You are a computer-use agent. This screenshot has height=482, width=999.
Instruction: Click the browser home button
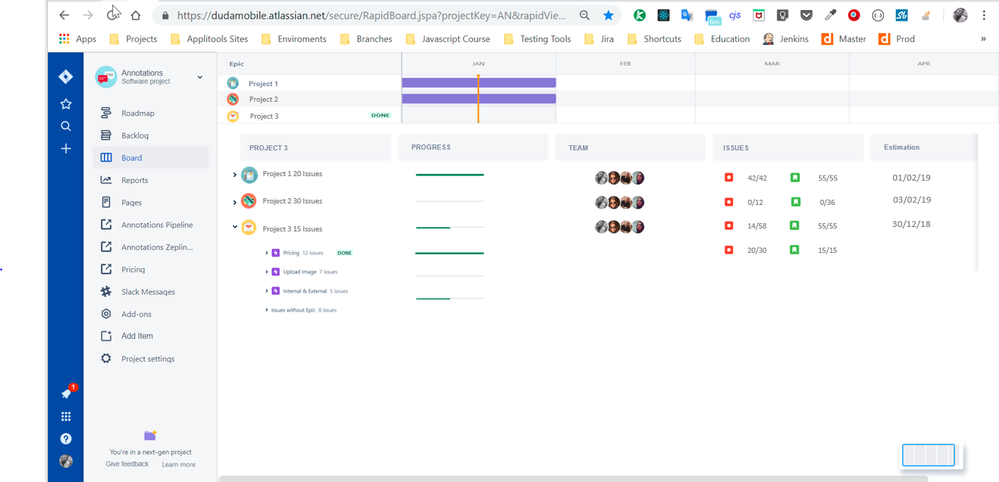click(136, 15)
